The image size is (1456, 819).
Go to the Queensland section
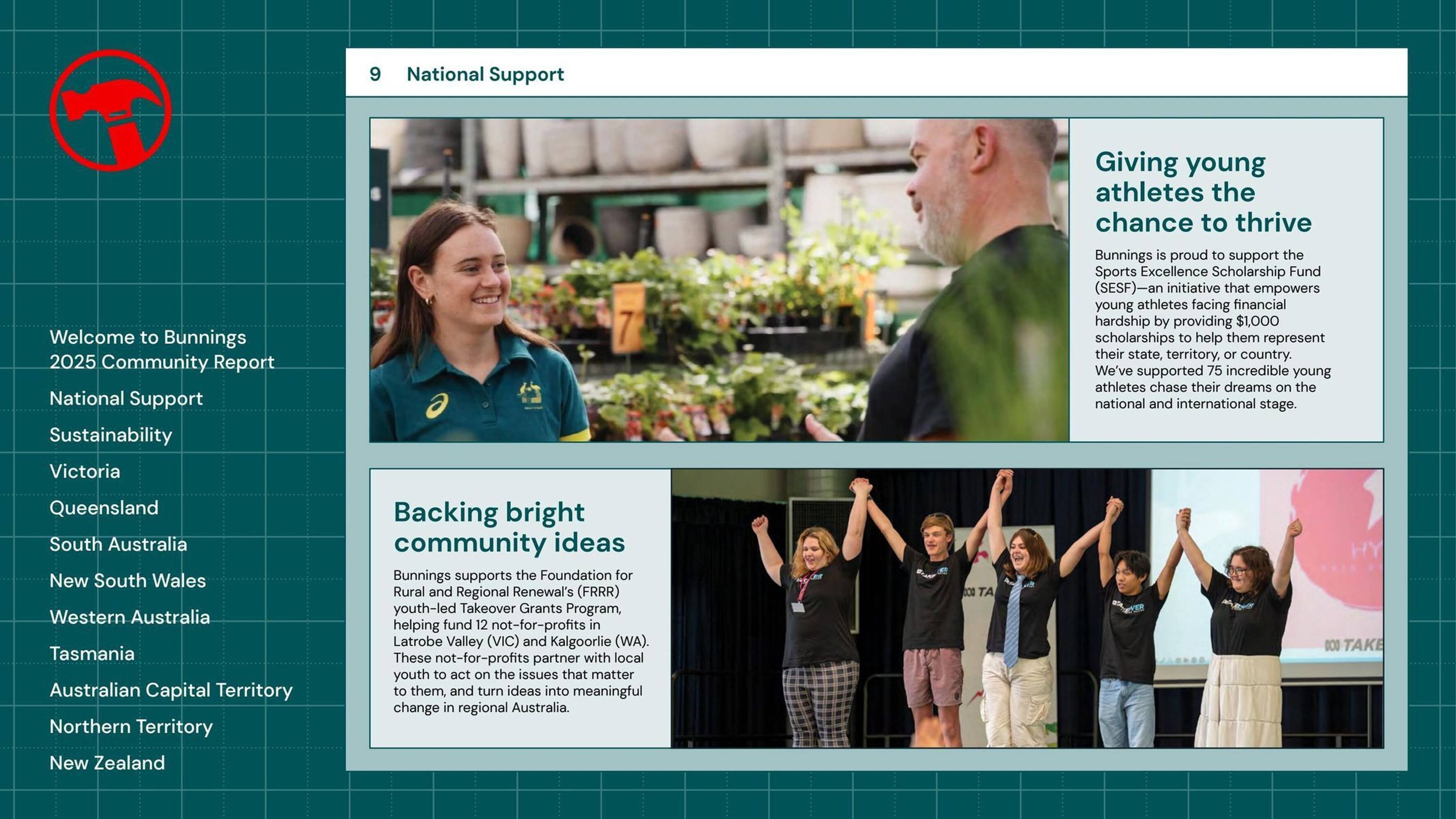coord(104,508)
